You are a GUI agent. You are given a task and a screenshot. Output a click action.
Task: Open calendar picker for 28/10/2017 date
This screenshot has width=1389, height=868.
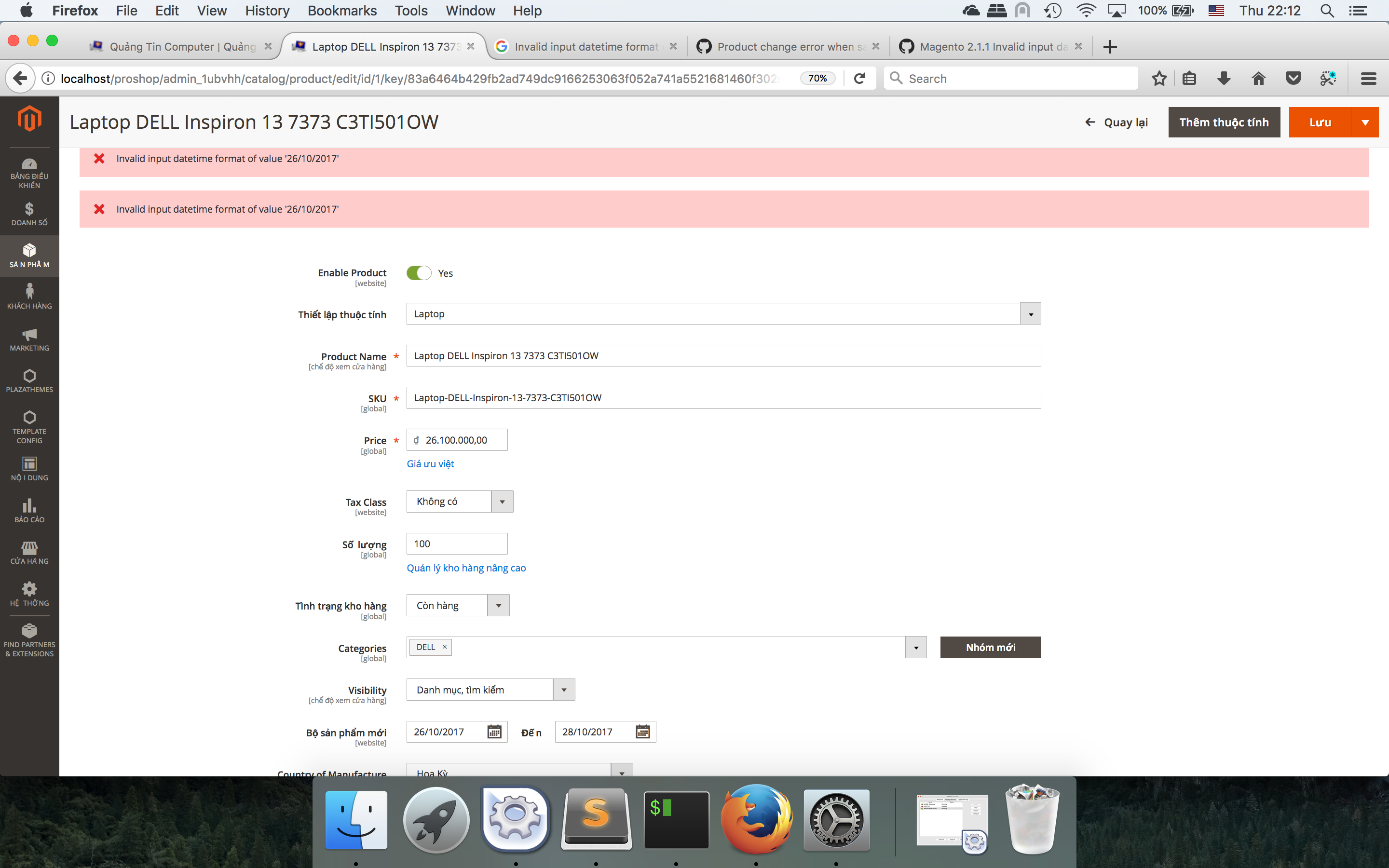pyautogui.click(x=643, y=732)
